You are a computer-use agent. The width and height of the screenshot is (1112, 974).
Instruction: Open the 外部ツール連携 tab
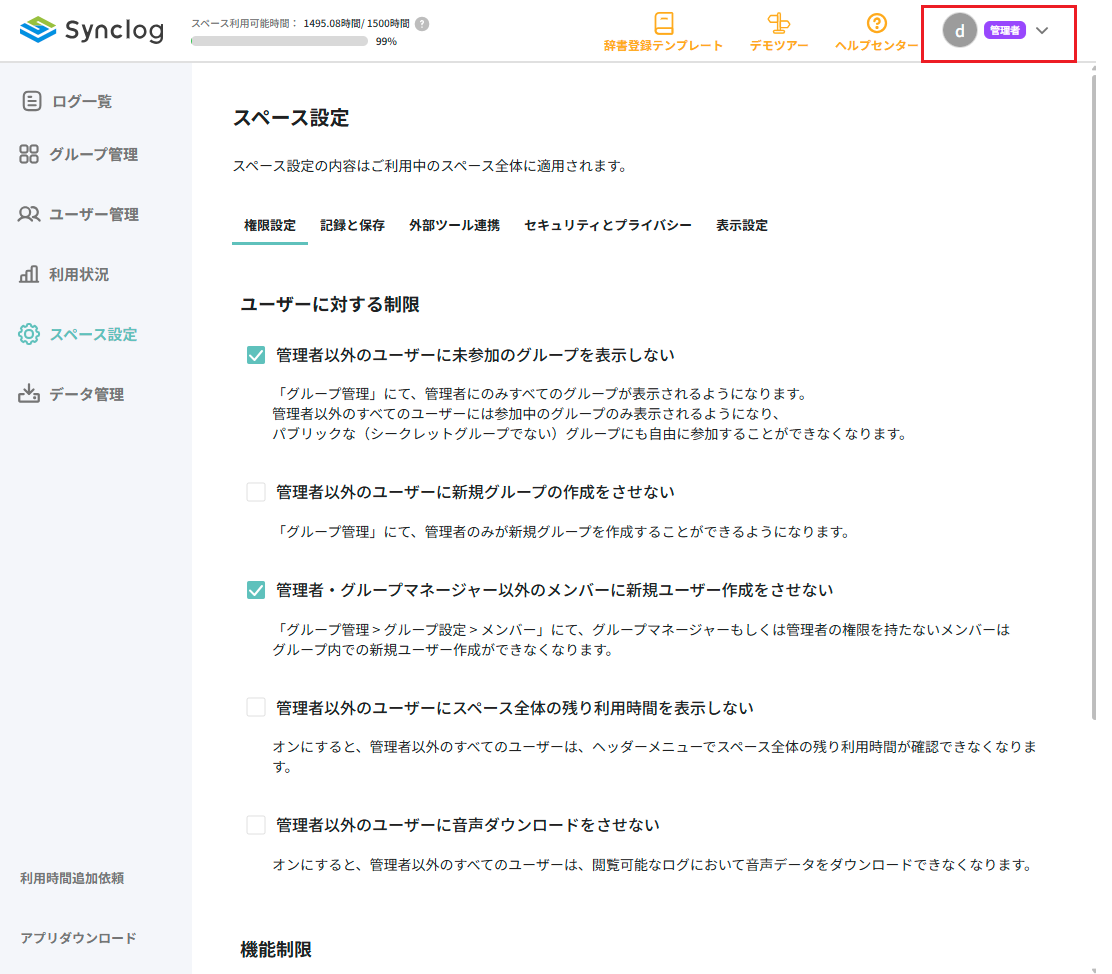click(455, 226)
